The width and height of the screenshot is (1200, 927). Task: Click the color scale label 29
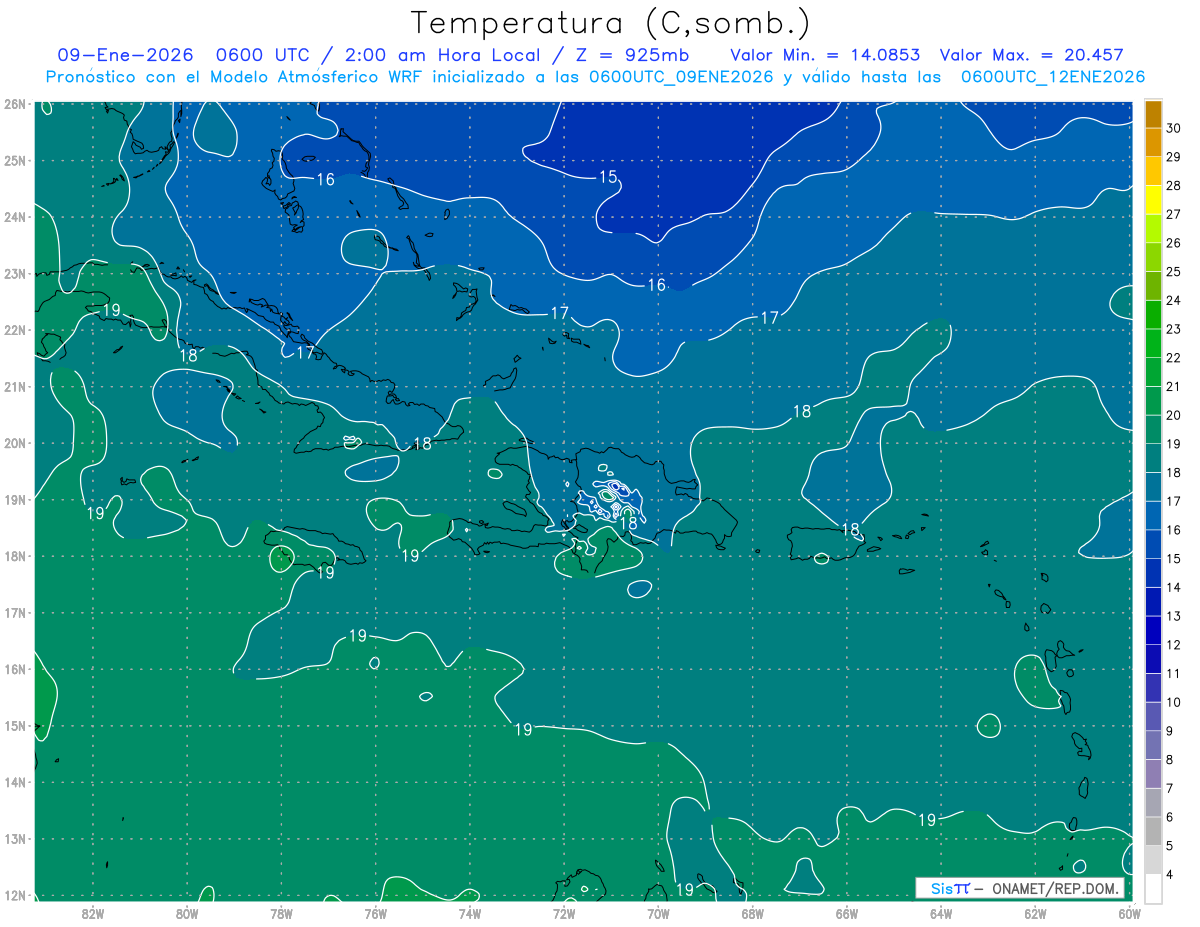click(1174, 156)
